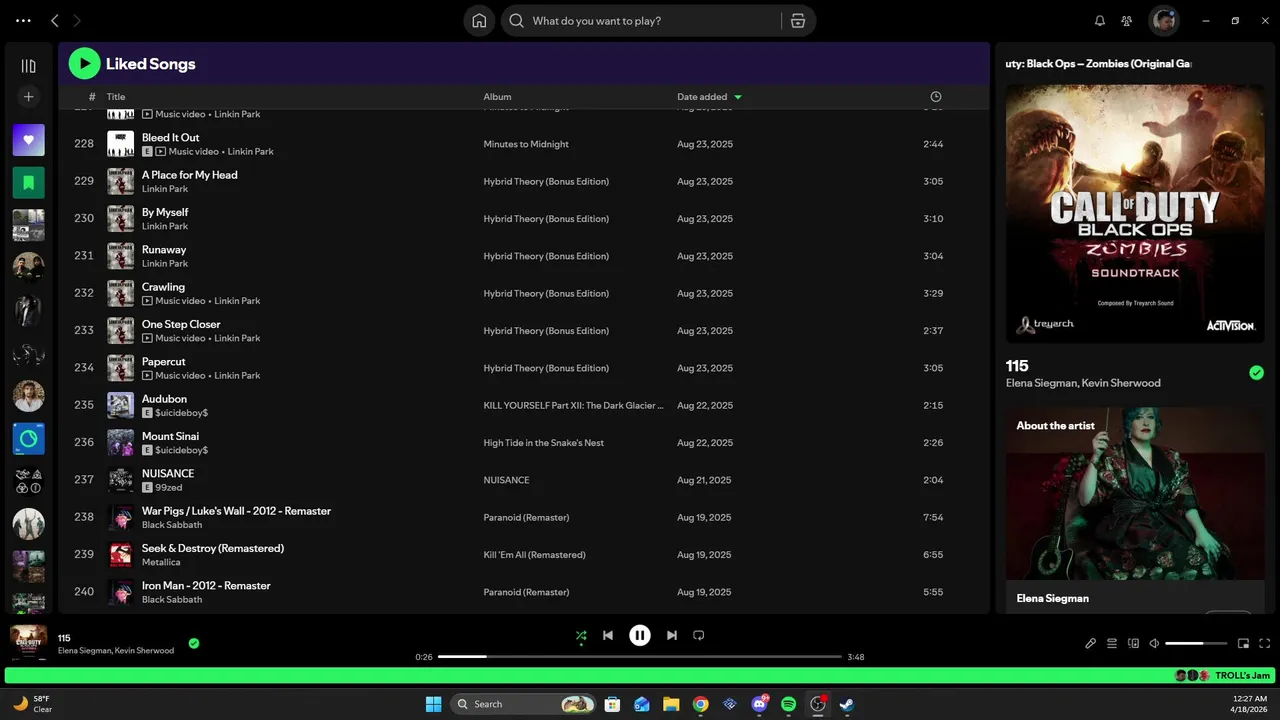The height and width of the screenshot is (720, 1280).
Task: Click the TROLL's Jam green bar
Action: pos(640,676)
